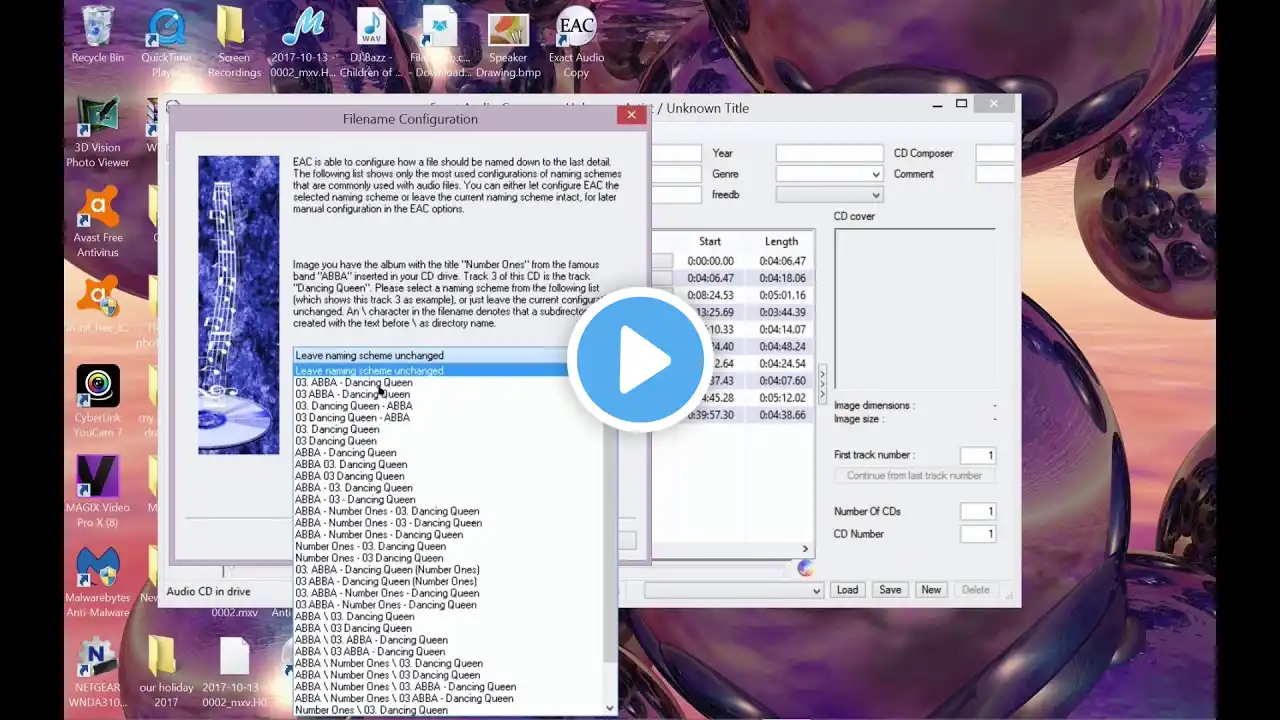Viewport: 1280px width, 720px height.
Task: Select the Screen Recordings folder icon
Action: 234,42
